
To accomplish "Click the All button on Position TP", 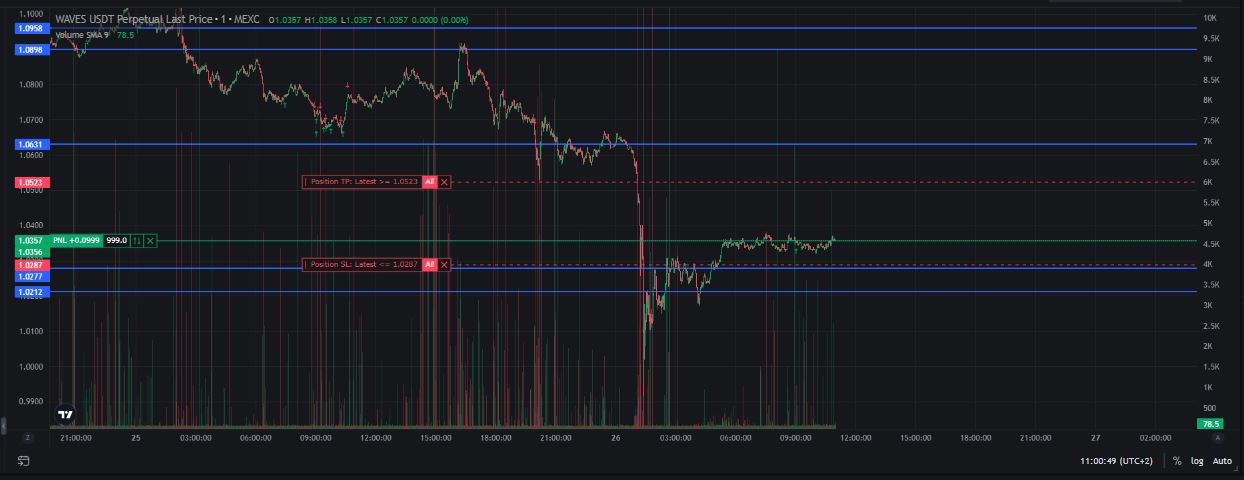I will [x=429, y=182].
